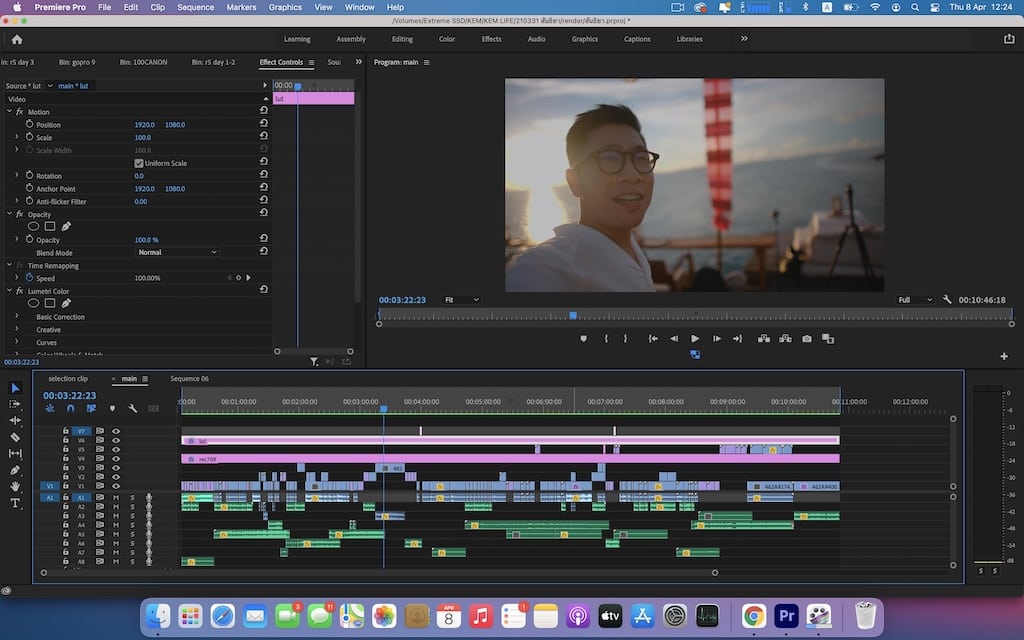Play the program monitor
This screenshot has height=640, width=1024.
click(695, 338)
